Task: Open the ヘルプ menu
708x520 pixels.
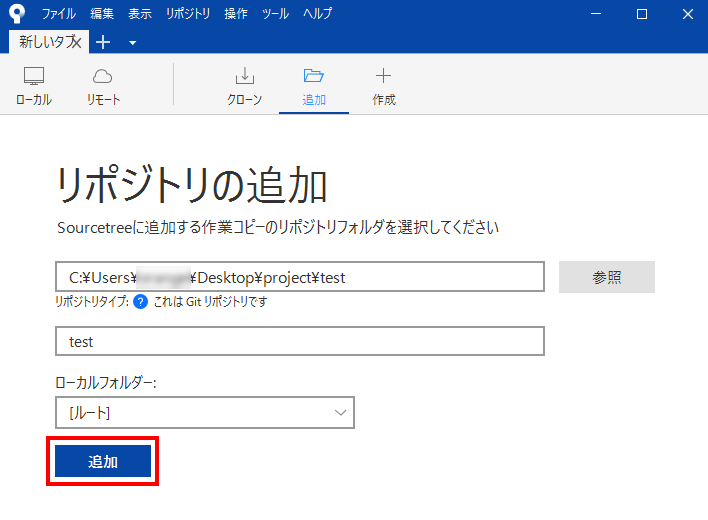Action: point(317,14)
